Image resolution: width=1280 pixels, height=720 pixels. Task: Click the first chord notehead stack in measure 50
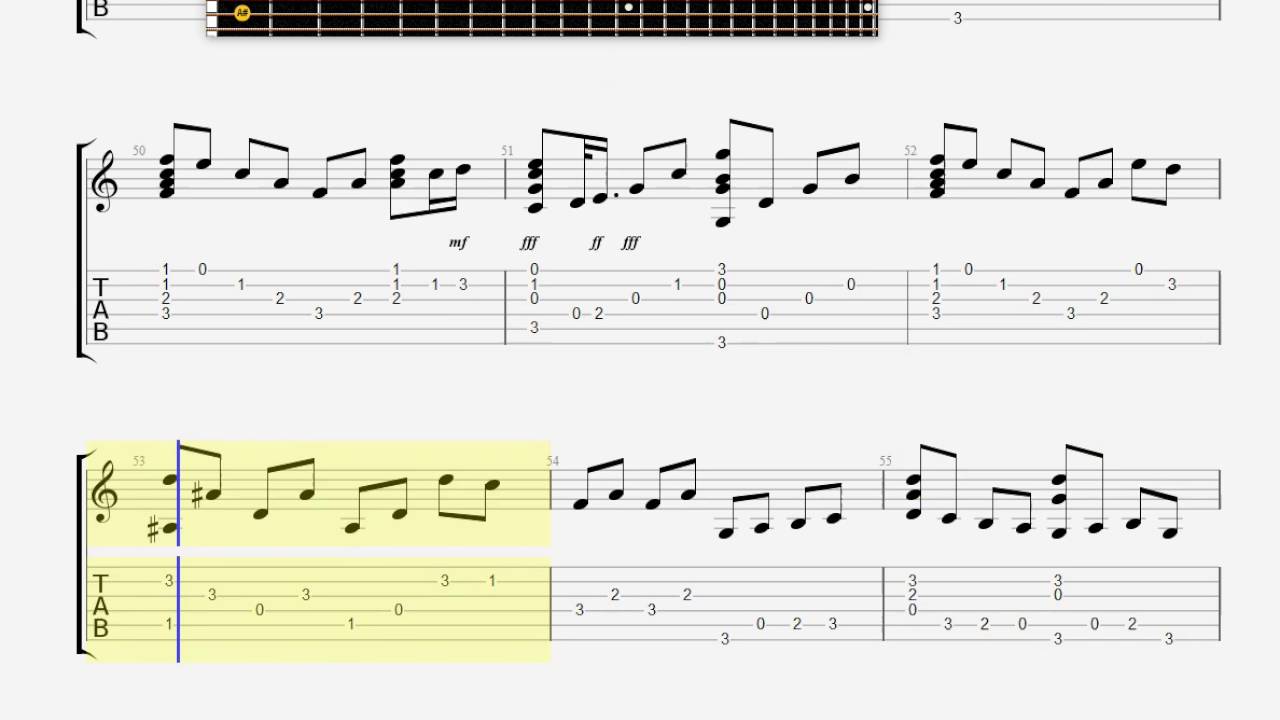click(x=167, y=175)
